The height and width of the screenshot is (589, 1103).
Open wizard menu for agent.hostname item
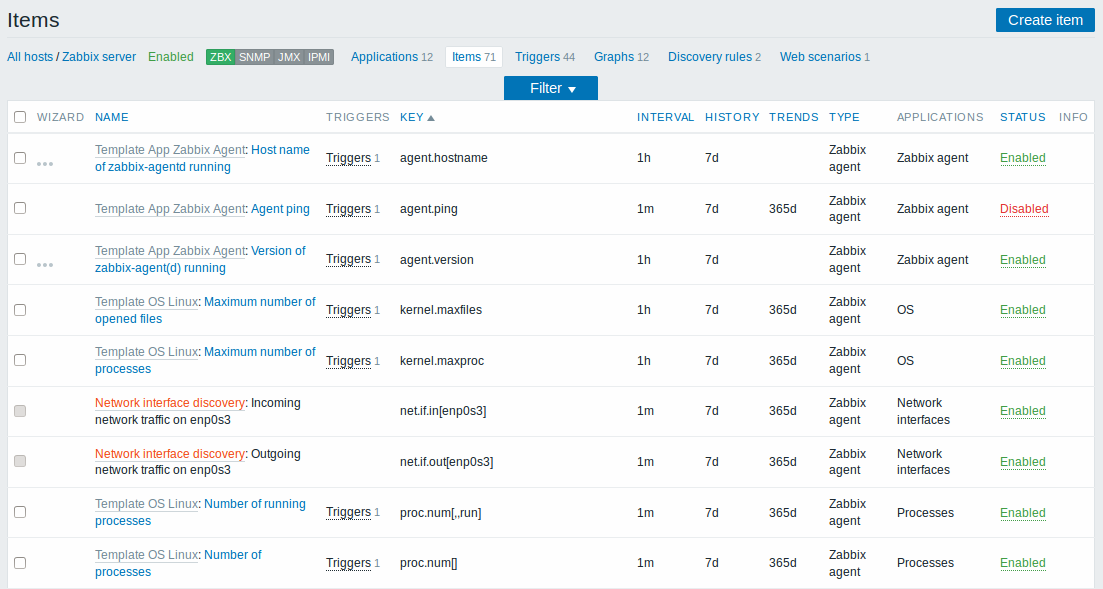coord(45,164)
